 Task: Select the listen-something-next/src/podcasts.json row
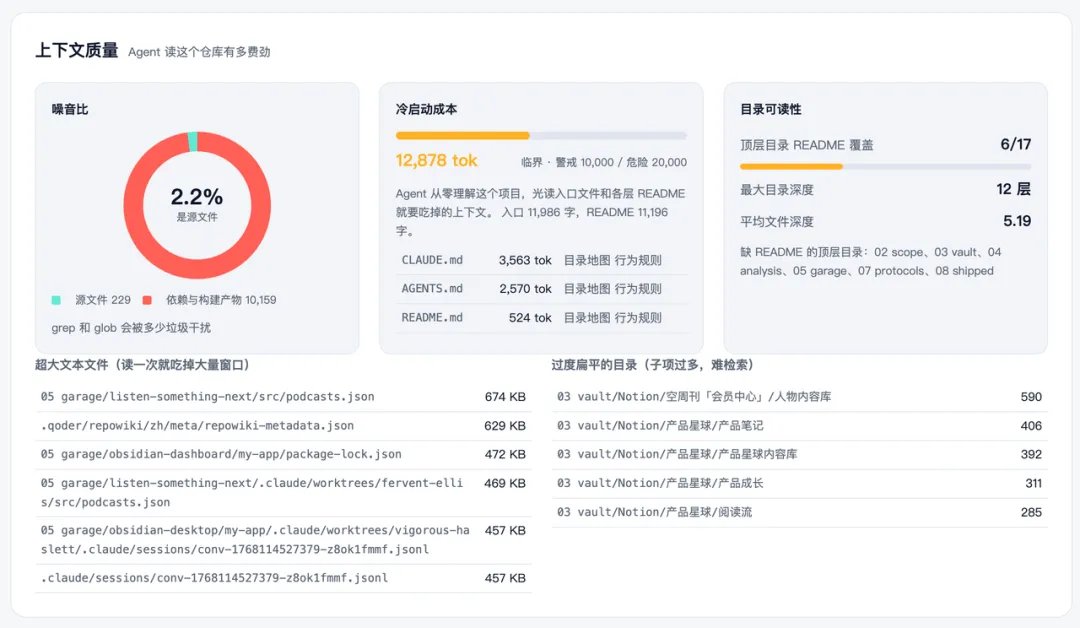click(283, 397)
